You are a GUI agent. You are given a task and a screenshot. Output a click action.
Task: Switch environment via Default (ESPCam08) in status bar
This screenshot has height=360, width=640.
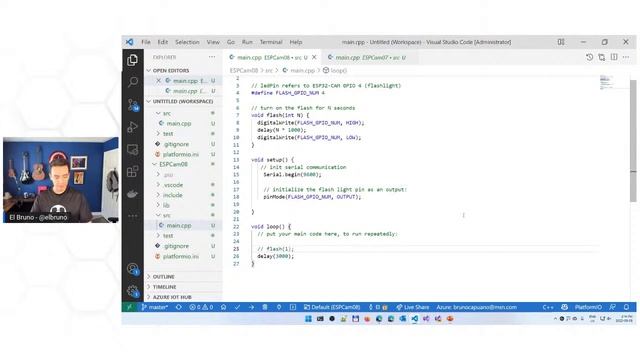[332, 307]
